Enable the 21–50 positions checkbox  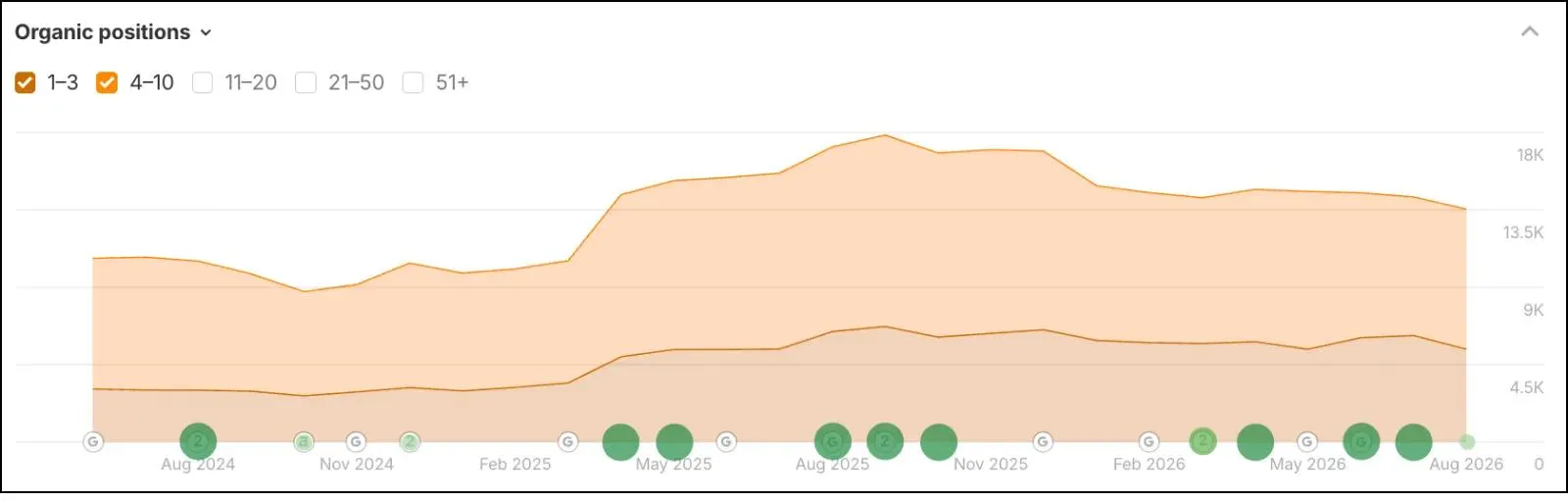306,82
